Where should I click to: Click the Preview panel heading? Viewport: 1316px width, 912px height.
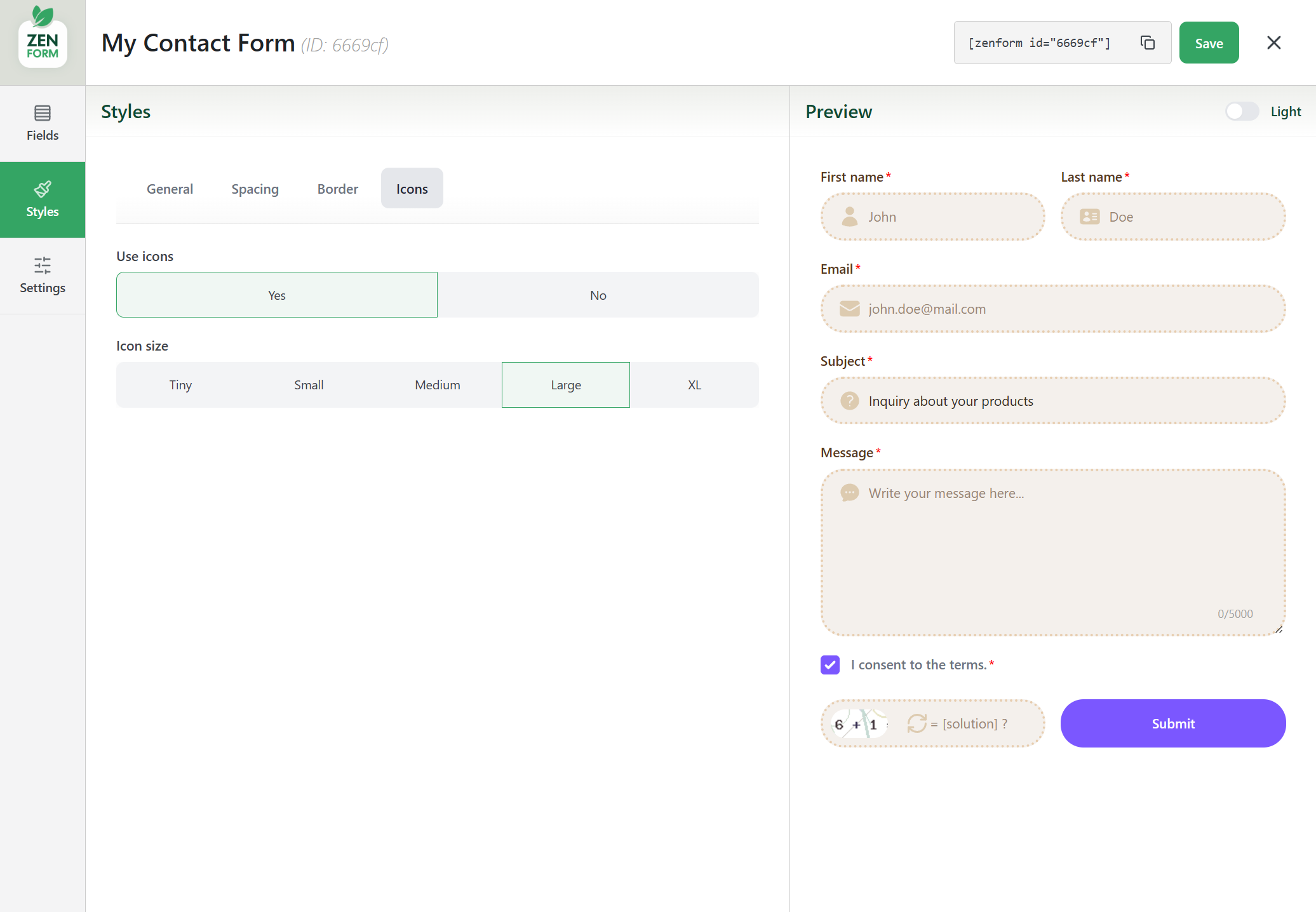(x=838, y=111)
